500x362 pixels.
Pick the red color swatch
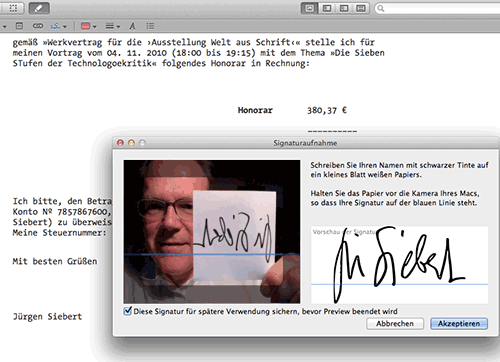pyautogui.click(x=86, y=26)
